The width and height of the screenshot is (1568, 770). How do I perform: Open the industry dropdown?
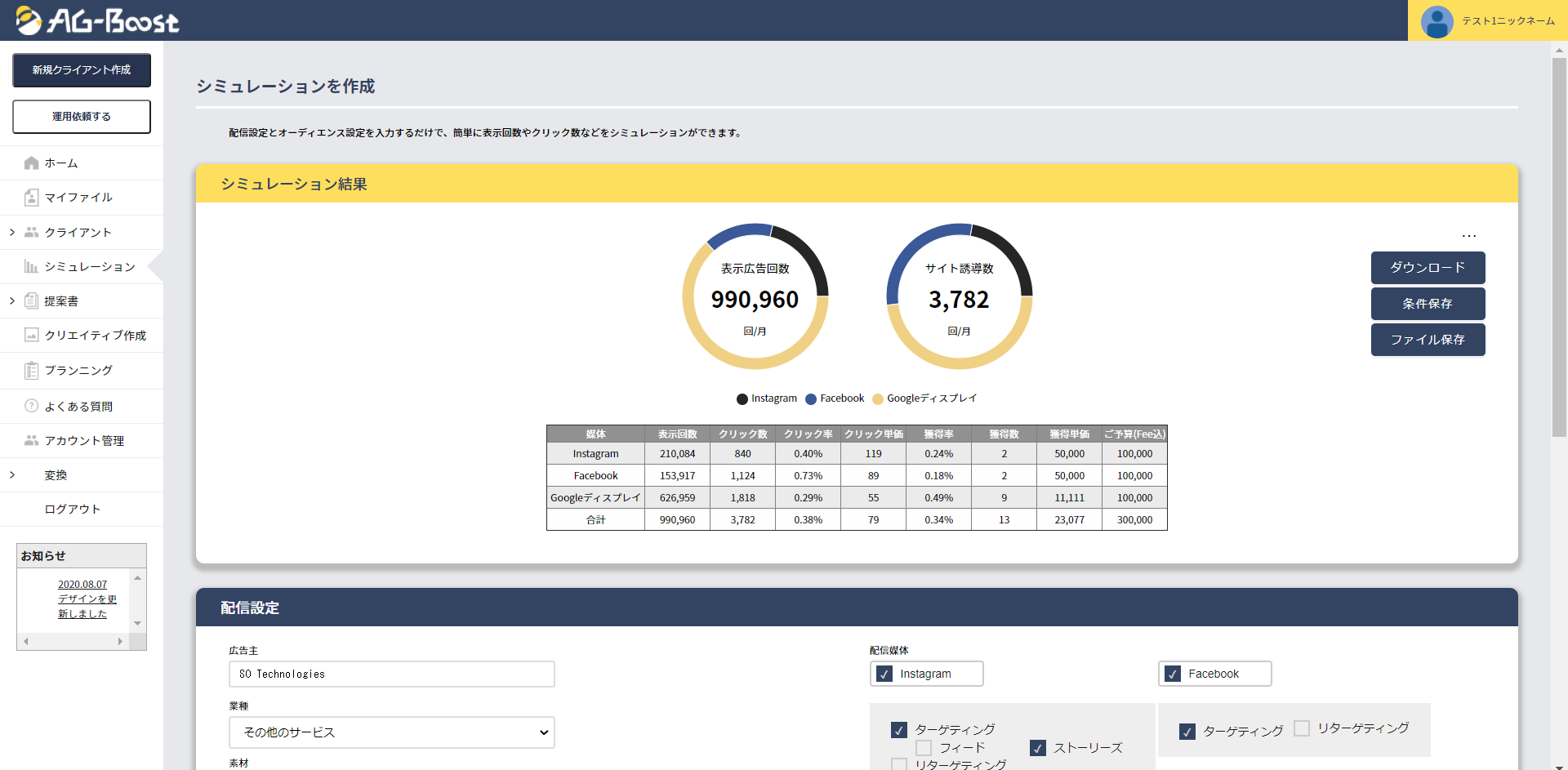point(392,732)
